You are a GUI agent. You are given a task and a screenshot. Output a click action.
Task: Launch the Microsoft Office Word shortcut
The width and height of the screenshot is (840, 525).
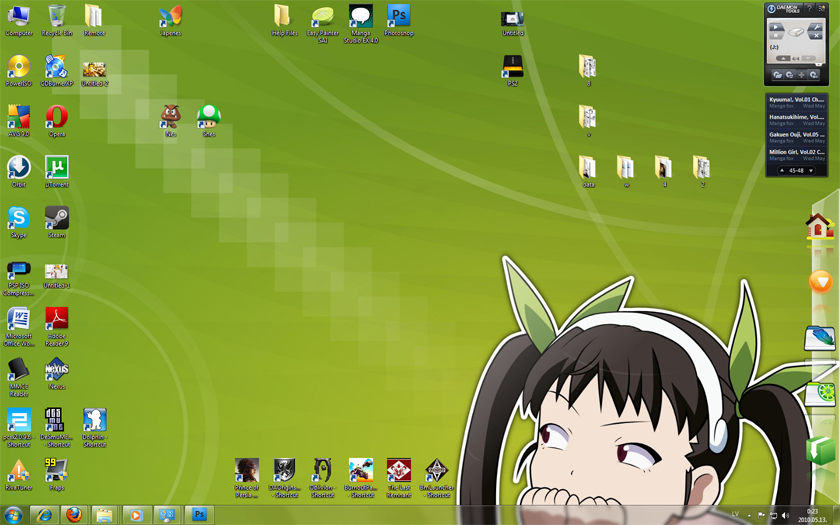point(19,326)
